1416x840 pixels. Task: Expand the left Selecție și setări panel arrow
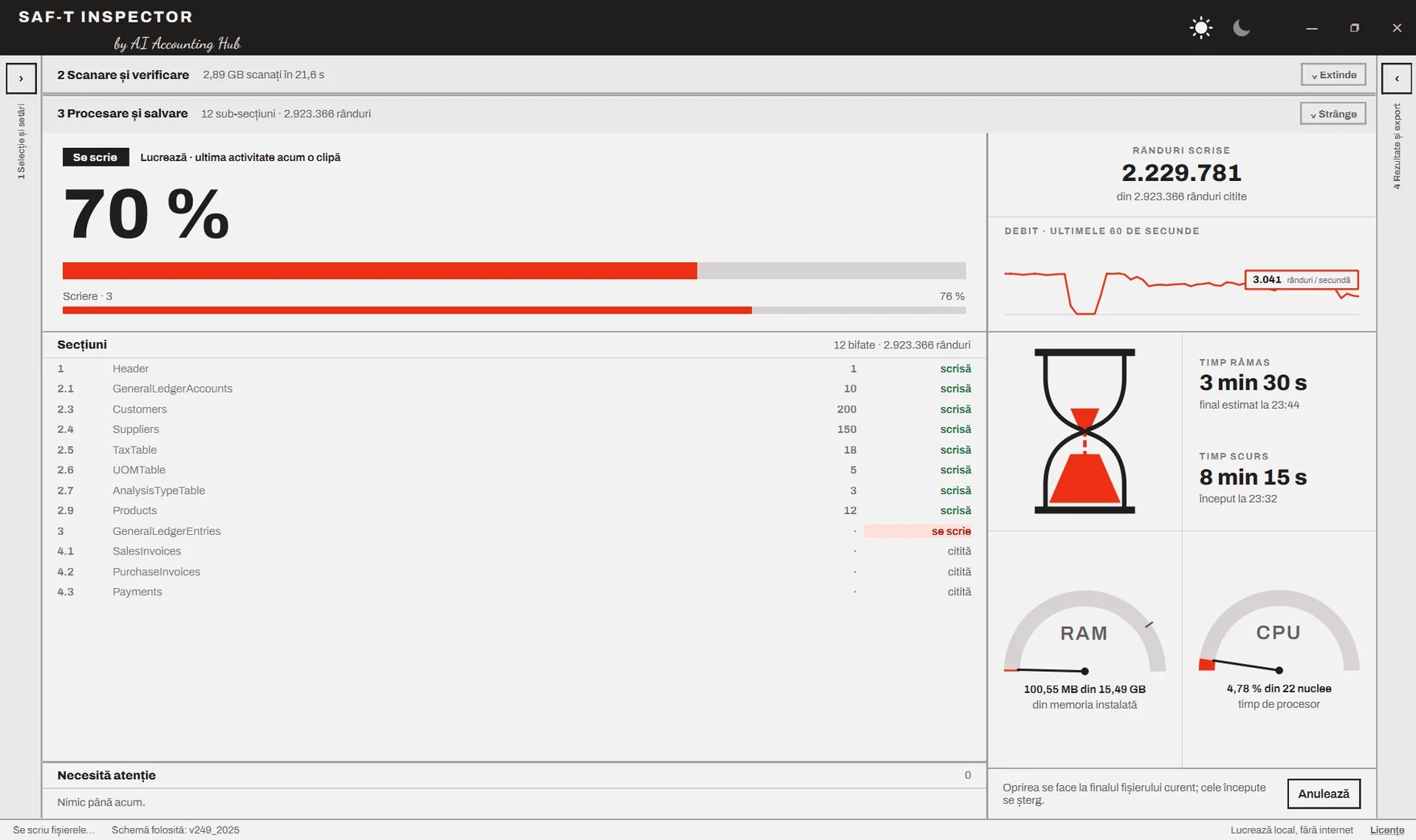coord(21,79)
